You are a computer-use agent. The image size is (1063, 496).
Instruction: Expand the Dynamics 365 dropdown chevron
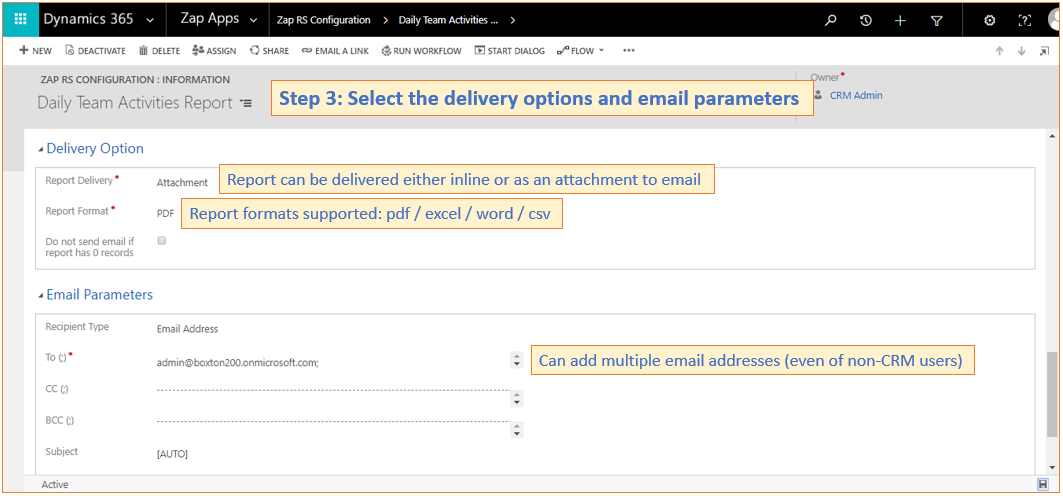click(x=150, y=20)
